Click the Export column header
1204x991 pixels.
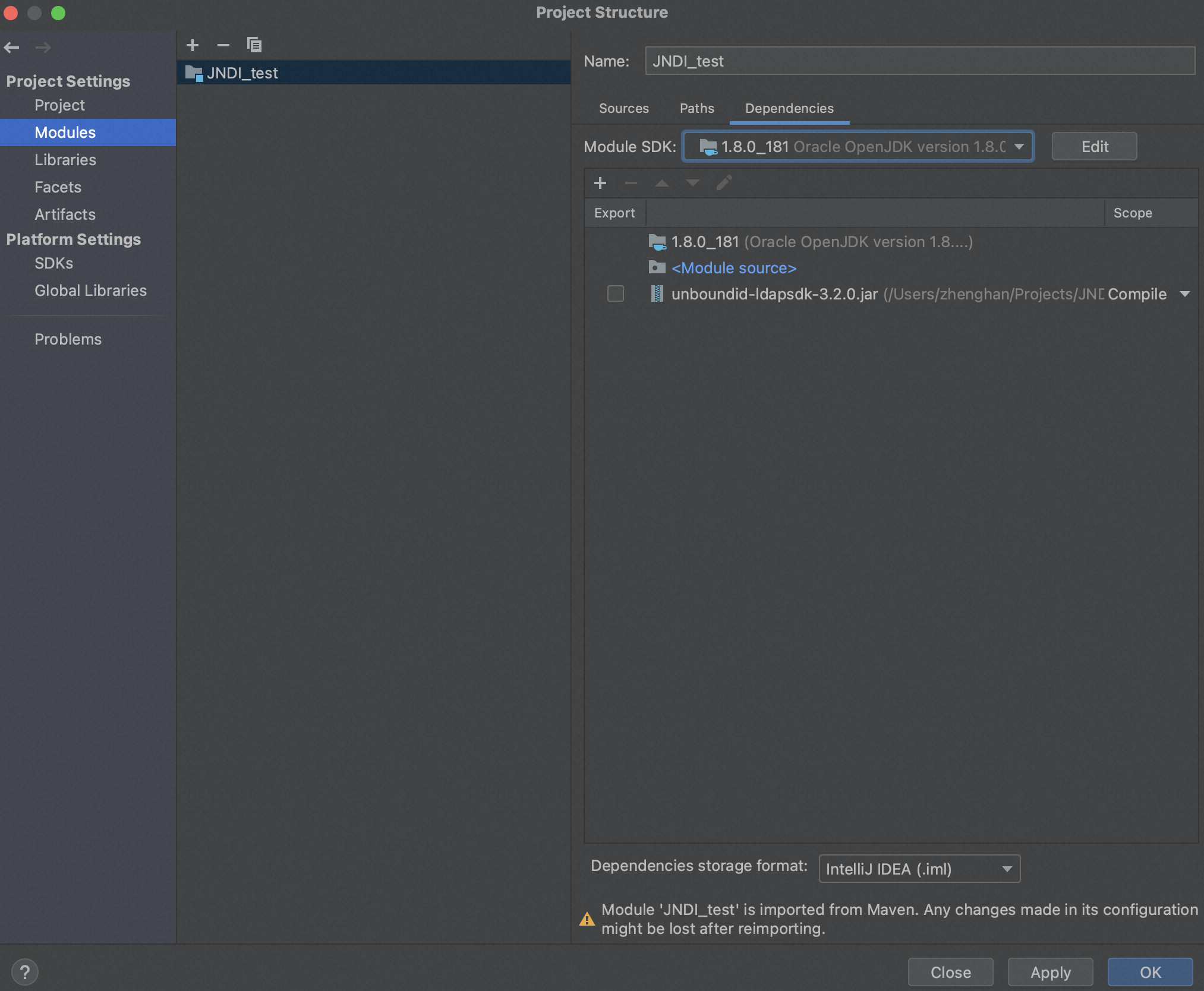click(x=614, y=213)
